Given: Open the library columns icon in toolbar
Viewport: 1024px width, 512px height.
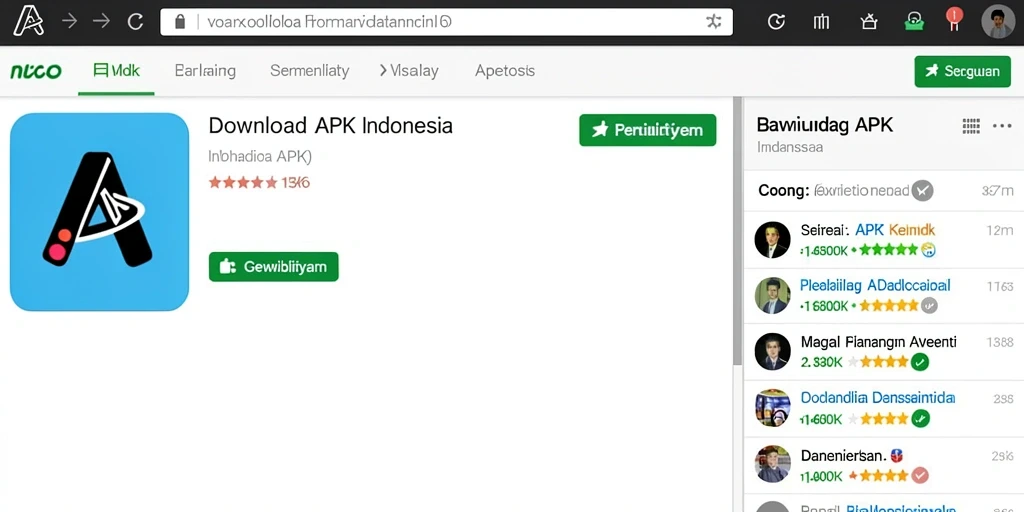Looking at the screenshot, I should [x=821, y=22].
